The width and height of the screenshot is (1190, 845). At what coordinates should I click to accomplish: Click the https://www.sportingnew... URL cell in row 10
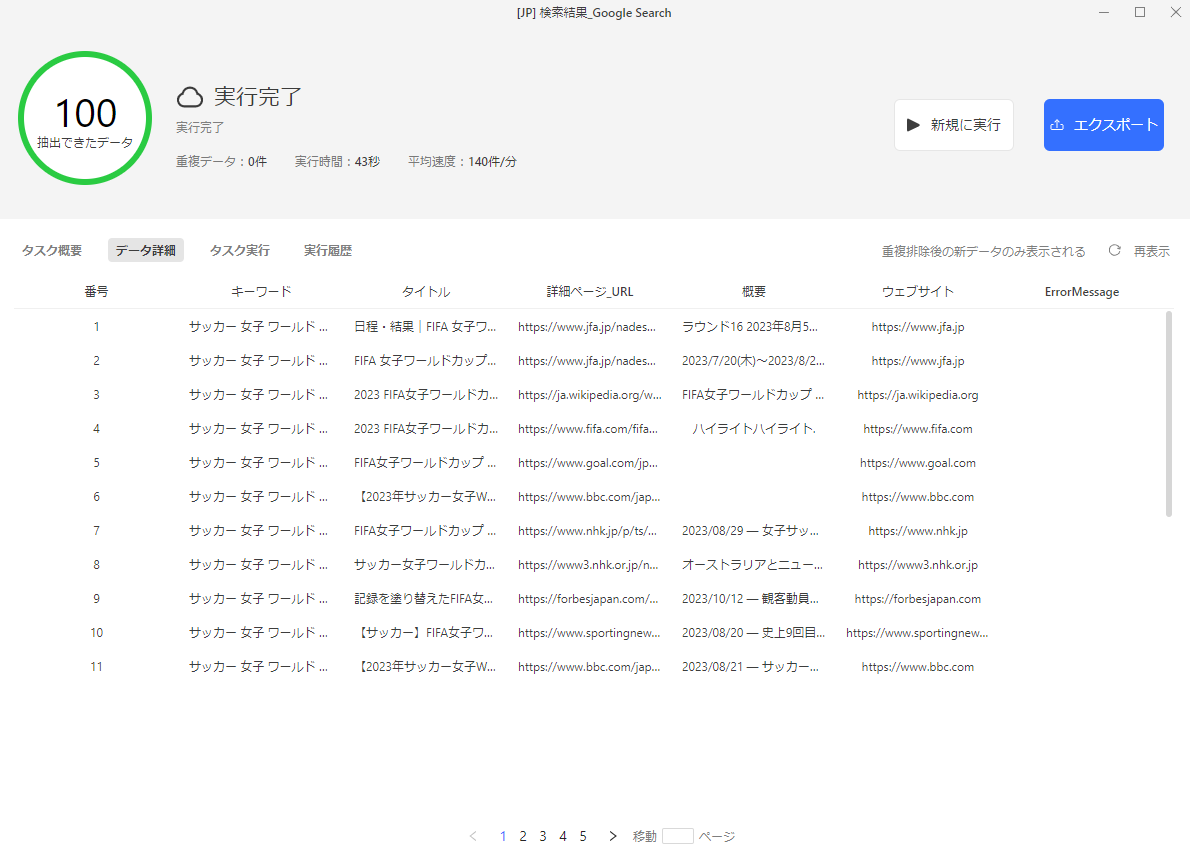[x=589, y=632]
